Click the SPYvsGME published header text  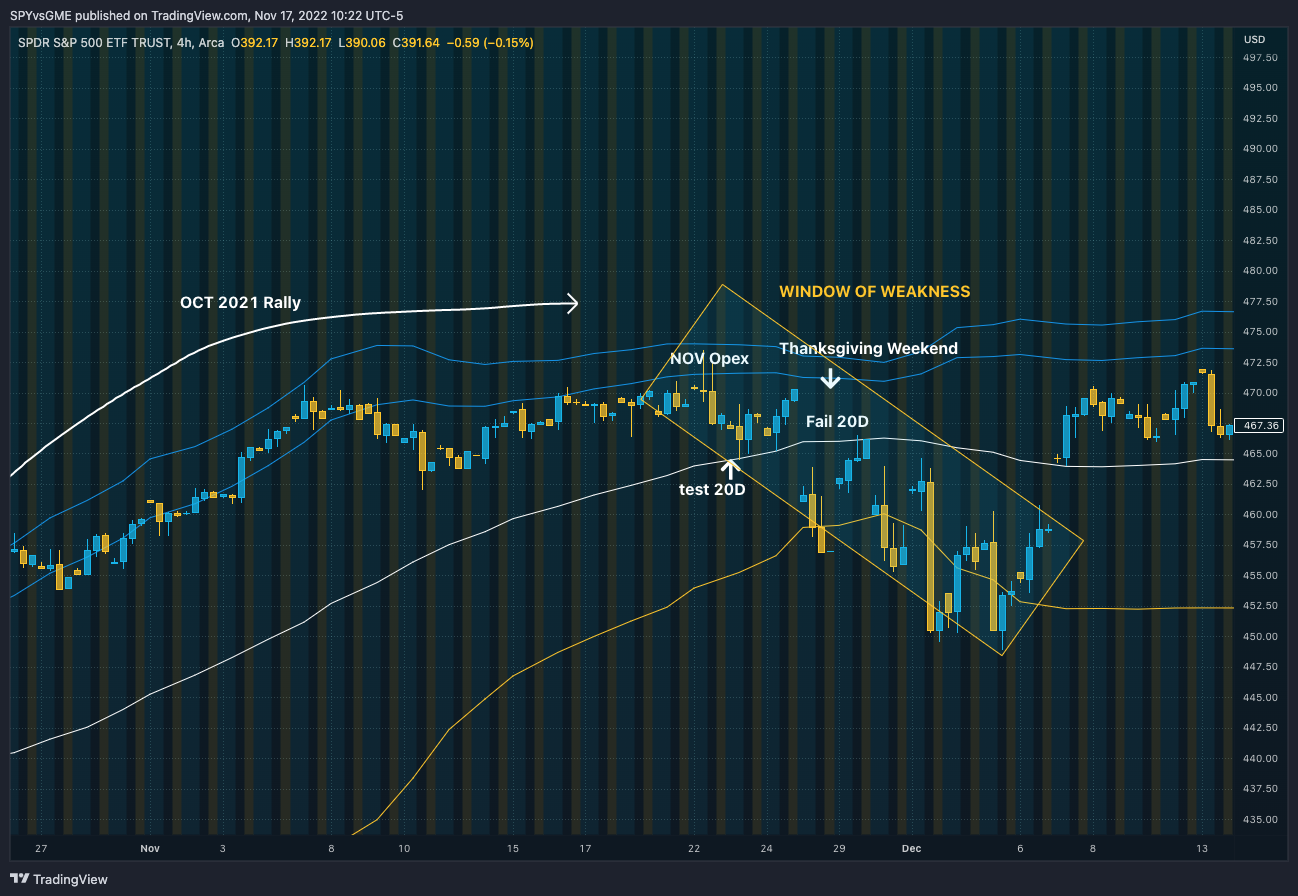tap(206, 15)
